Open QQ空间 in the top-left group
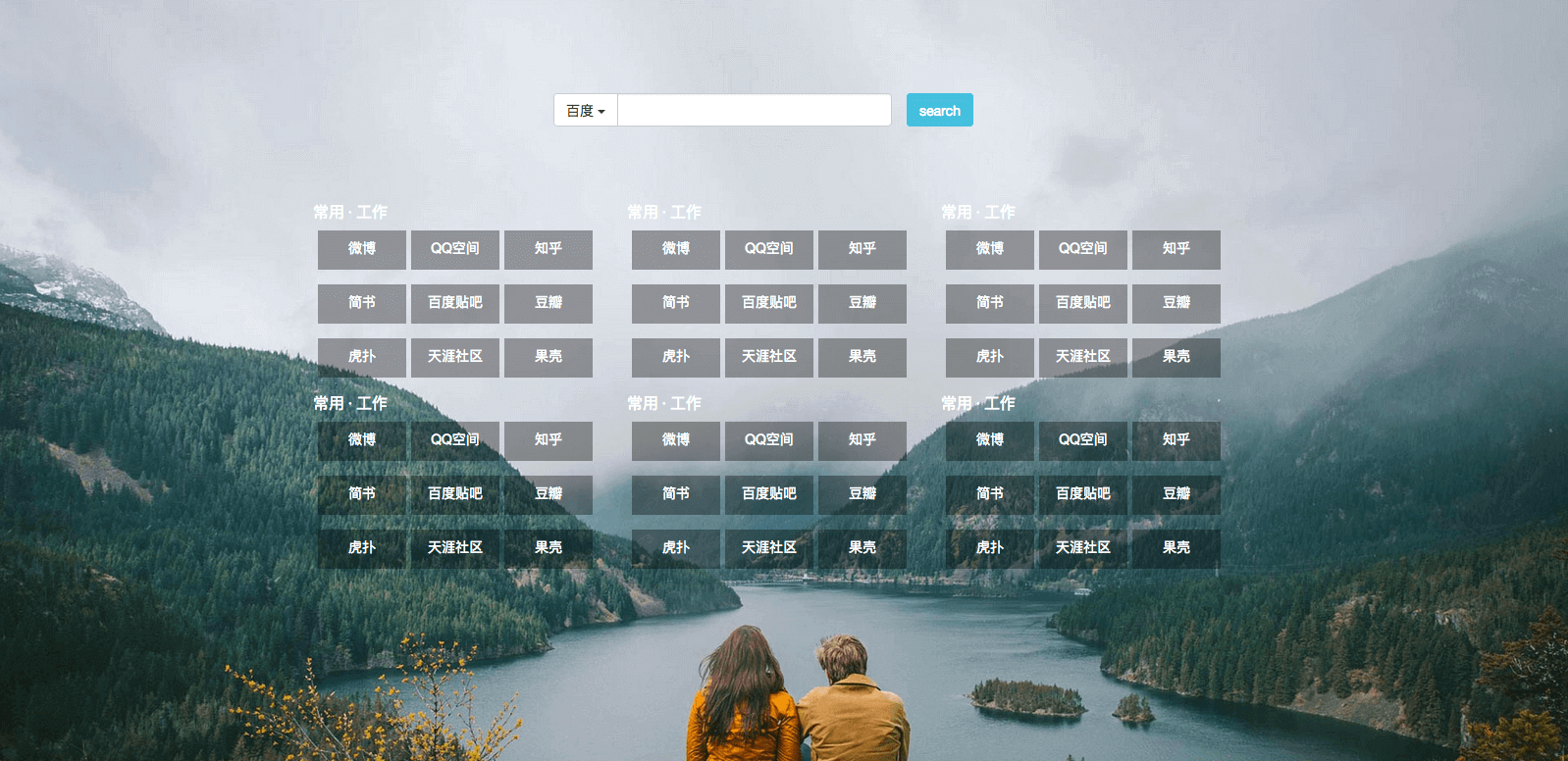The width and height of the screenshot is (1568, 761). pos(455,250)
